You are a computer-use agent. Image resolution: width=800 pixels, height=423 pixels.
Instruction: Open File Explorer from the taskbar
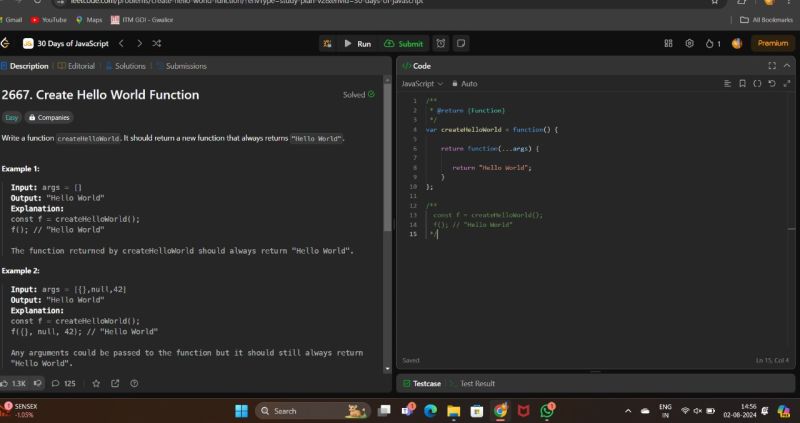(x=454, y=411)
